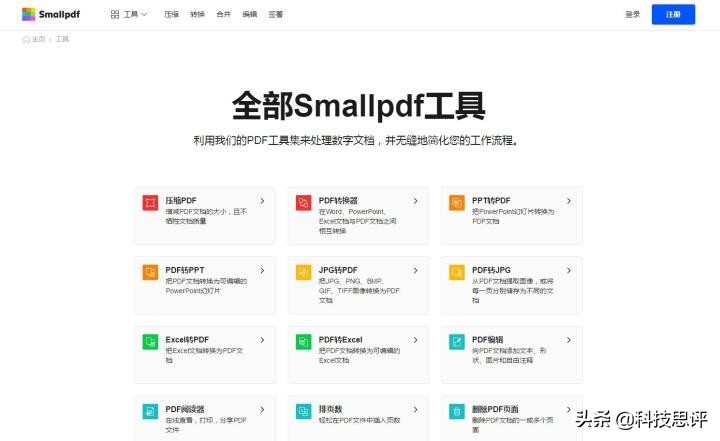
Task: Select the PDF转PPT title text
Action: coord(185,270)
